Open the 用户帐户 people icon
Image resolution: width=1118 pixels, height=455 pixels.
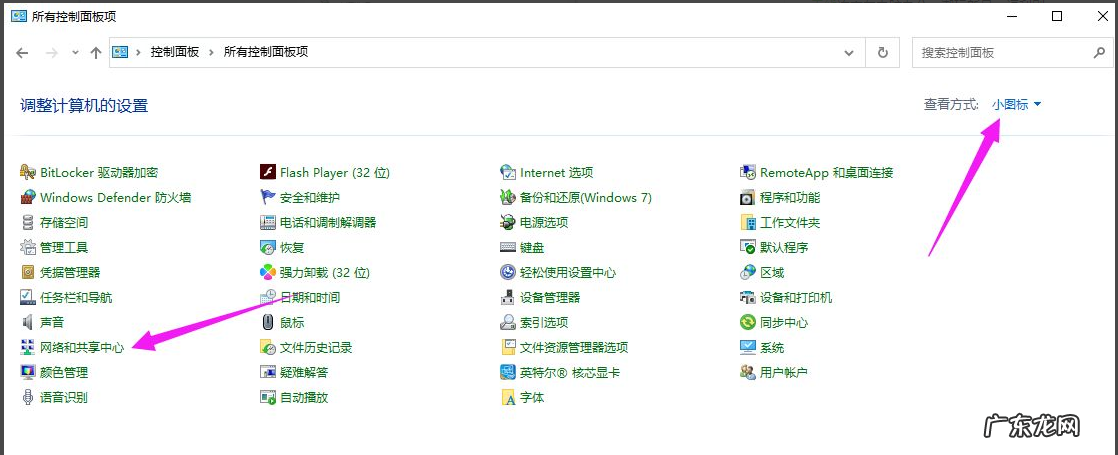(x=747, y=372)
